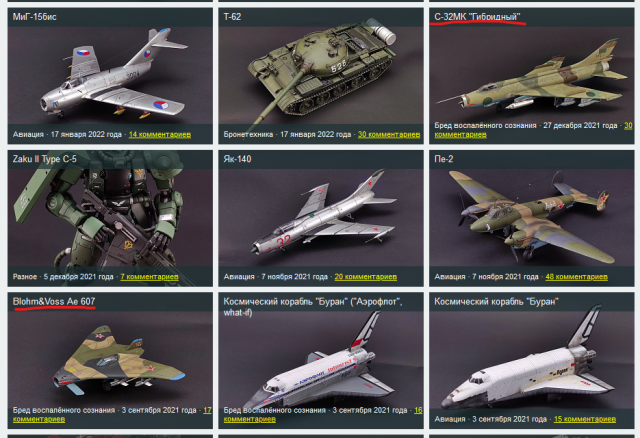The height and width of the screenshot is (438, 640).
Task: Open the Буран Аэрофлот what-if image
Action: point(321,360)
